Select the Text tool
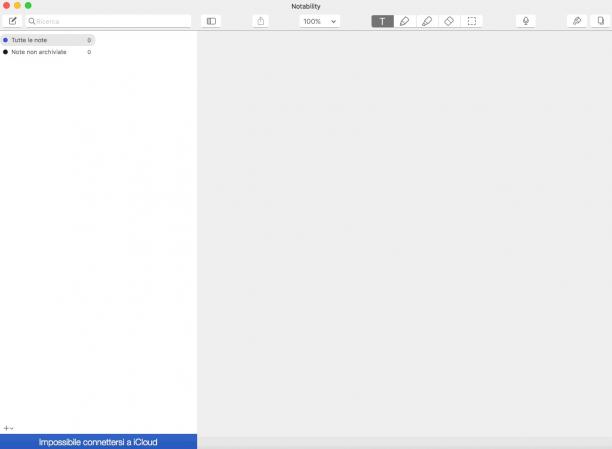The height and width of the screenshot is (449, 612). pyautogui.click(x=382, y=21)
